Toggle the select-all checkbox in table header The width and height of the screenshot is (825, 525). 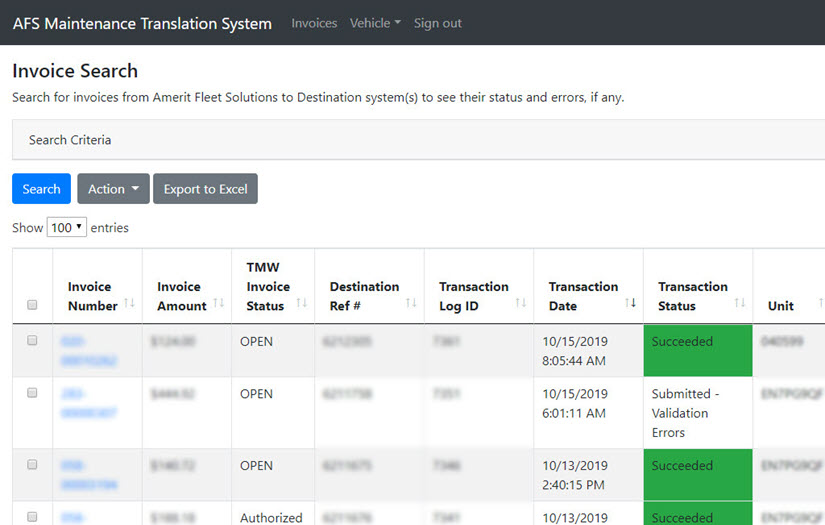point(32,305)
